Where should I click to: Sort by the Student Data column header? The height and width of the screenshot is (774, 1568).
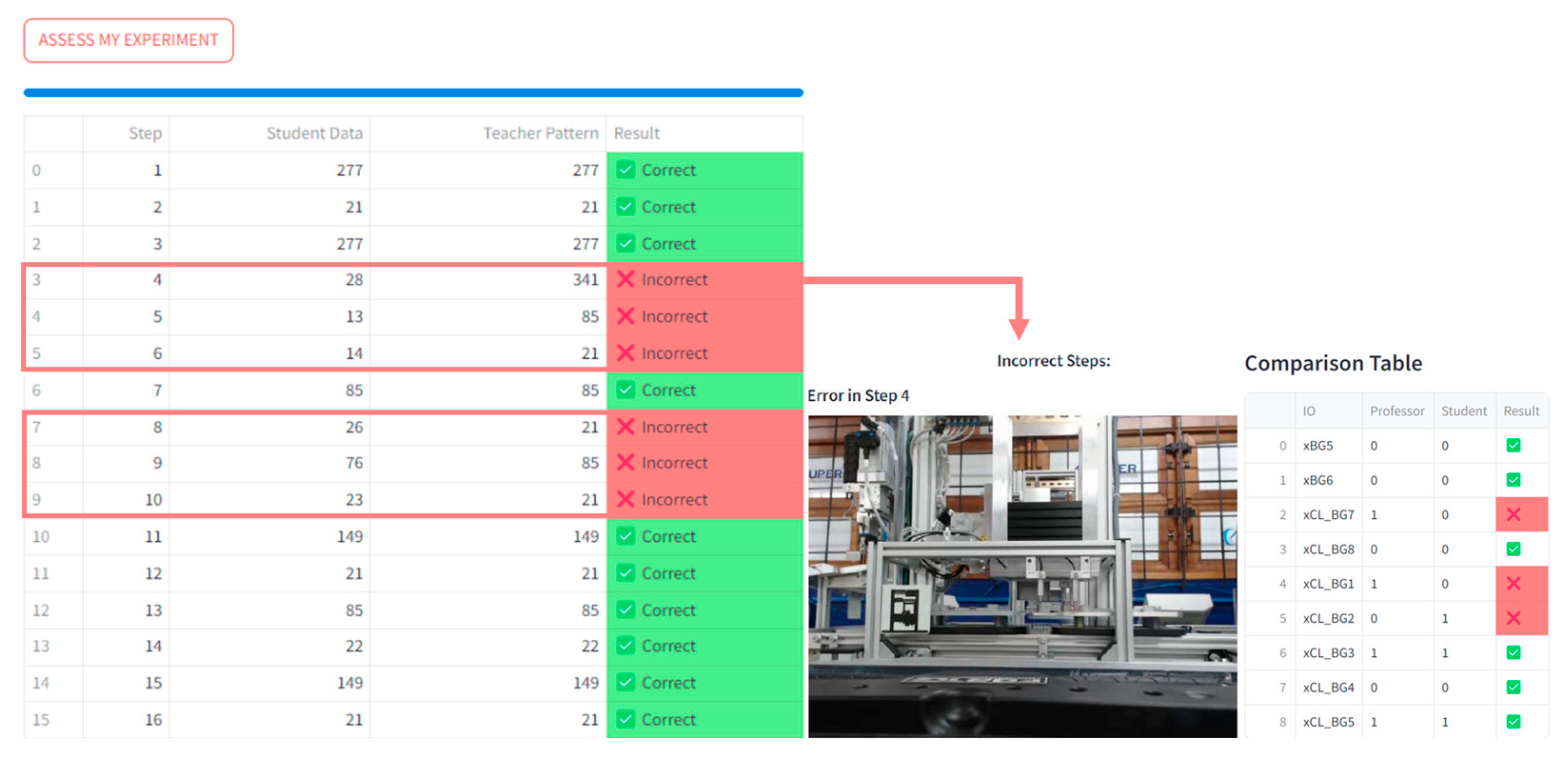coord(314,133)
